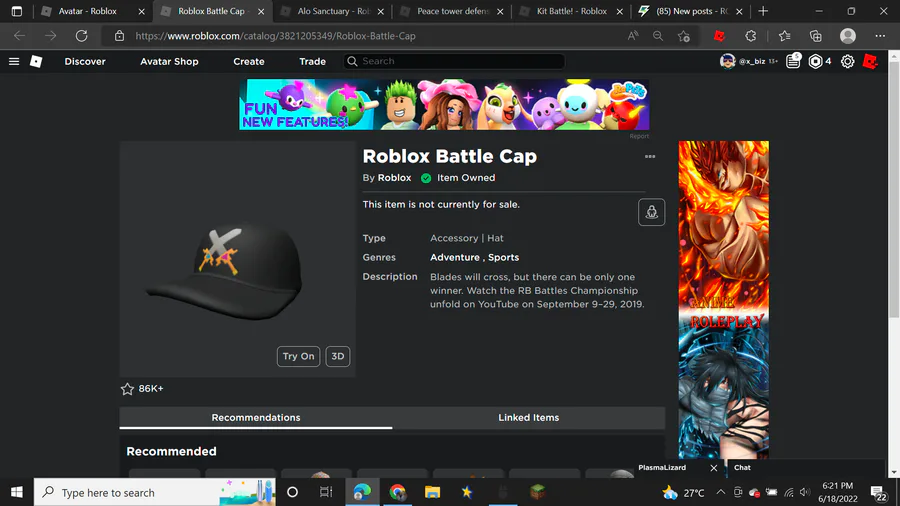Click the red Roblox extension icon in navbar

point(870,61)
